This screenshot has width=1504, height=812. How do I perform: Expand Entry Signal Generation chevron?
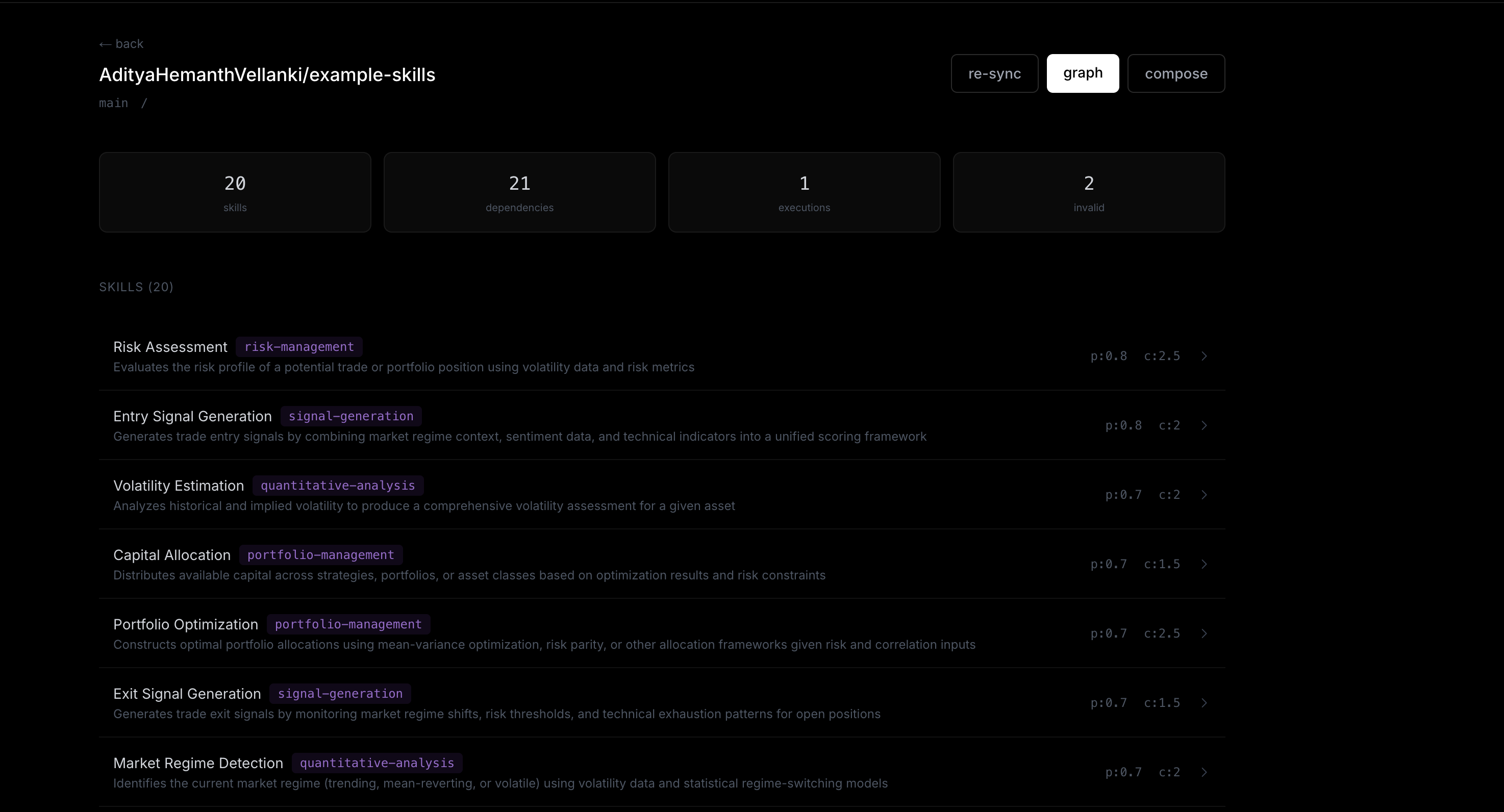pyautogui.click(x=1204, y=425)
